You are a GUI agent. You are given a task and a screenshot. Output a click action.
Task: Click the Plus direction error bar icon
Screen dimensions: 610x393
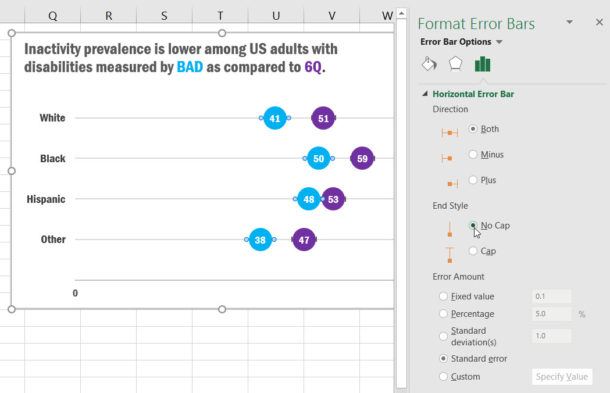click(453, 183)
